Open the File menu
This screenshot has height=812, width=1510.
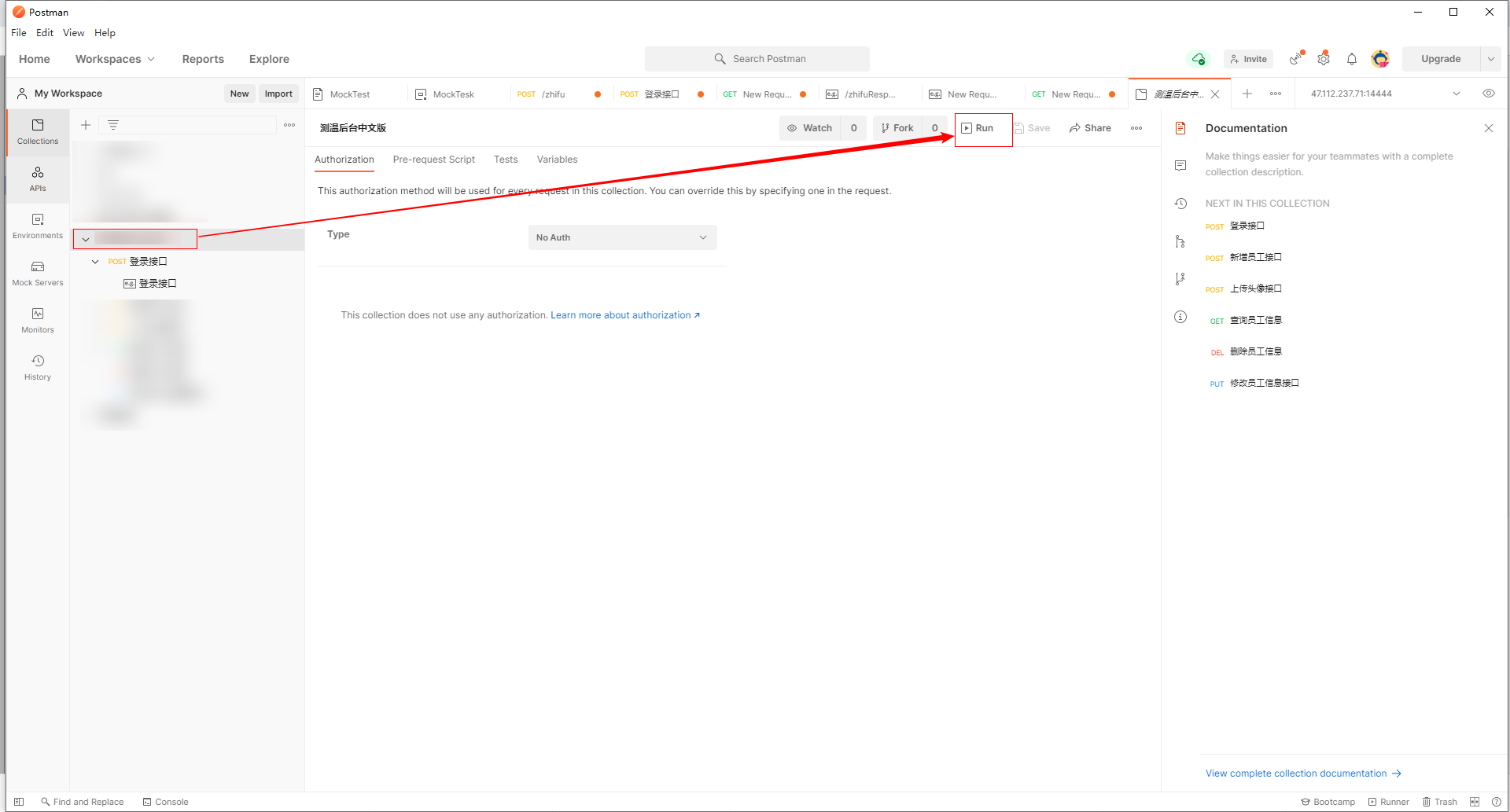19,33
